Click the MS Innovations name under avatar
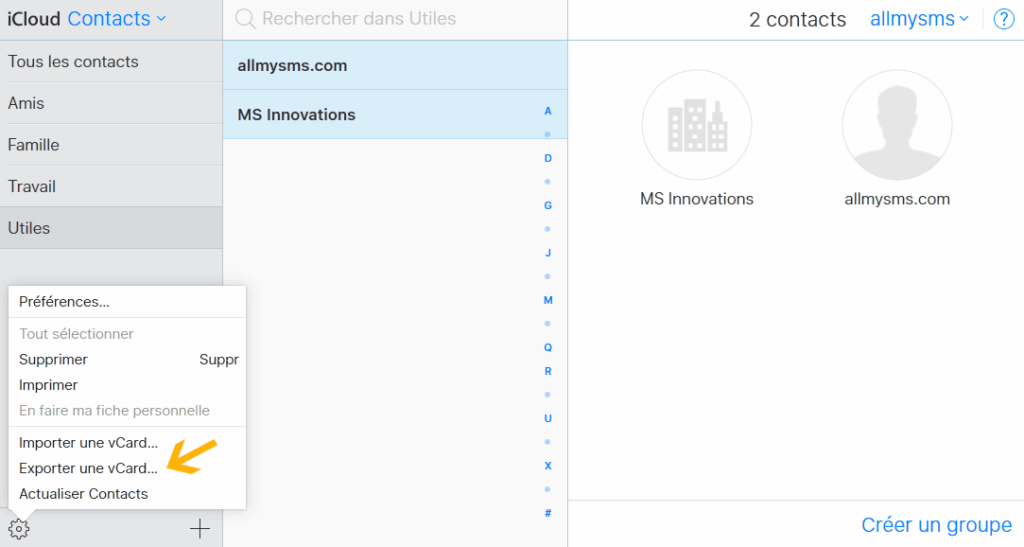1024x547 pixels. [697, 198]
